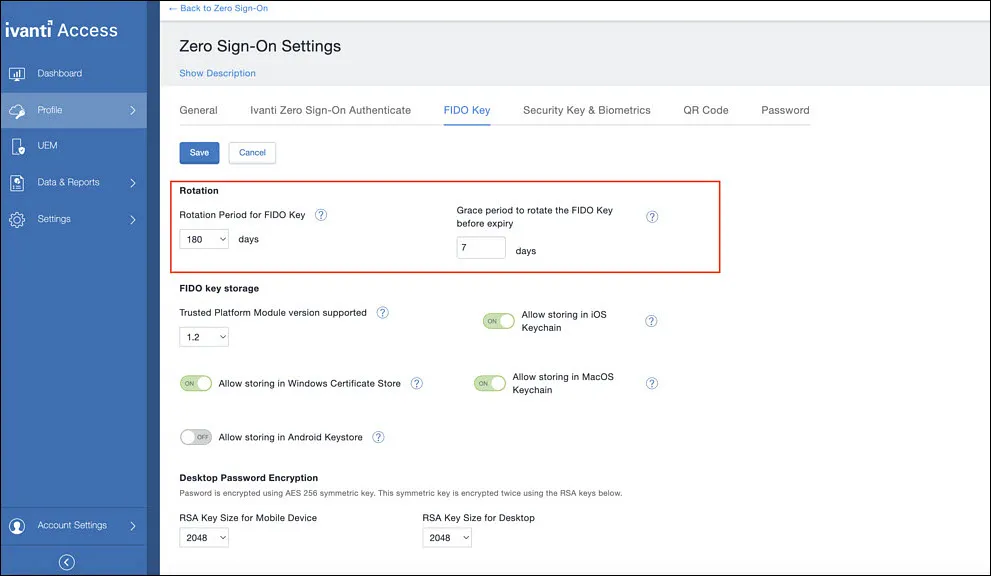This screenshot has width=991, height=576.
Task: Disable Allow storing in iOS Keychain
Action: point(499,321)
